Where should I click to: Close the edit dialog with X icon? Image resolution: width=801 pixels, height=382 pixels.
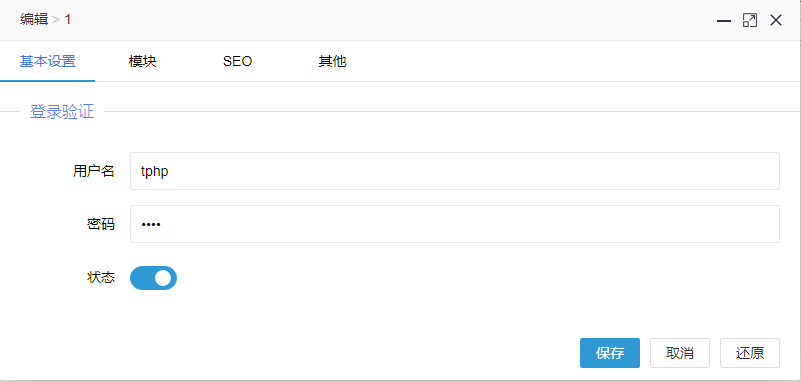tap(776, 20)
